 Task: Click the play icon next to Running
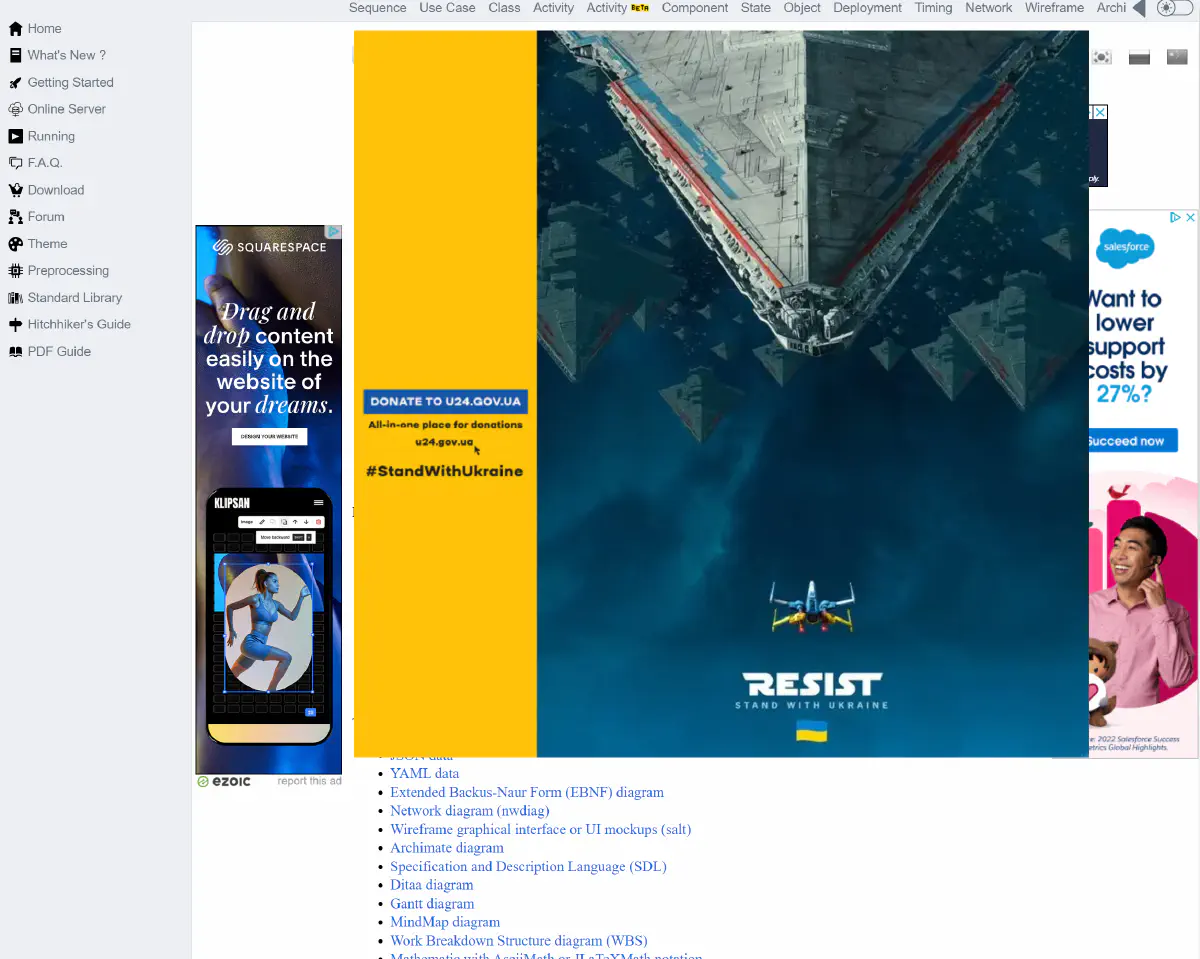point(15,137)
